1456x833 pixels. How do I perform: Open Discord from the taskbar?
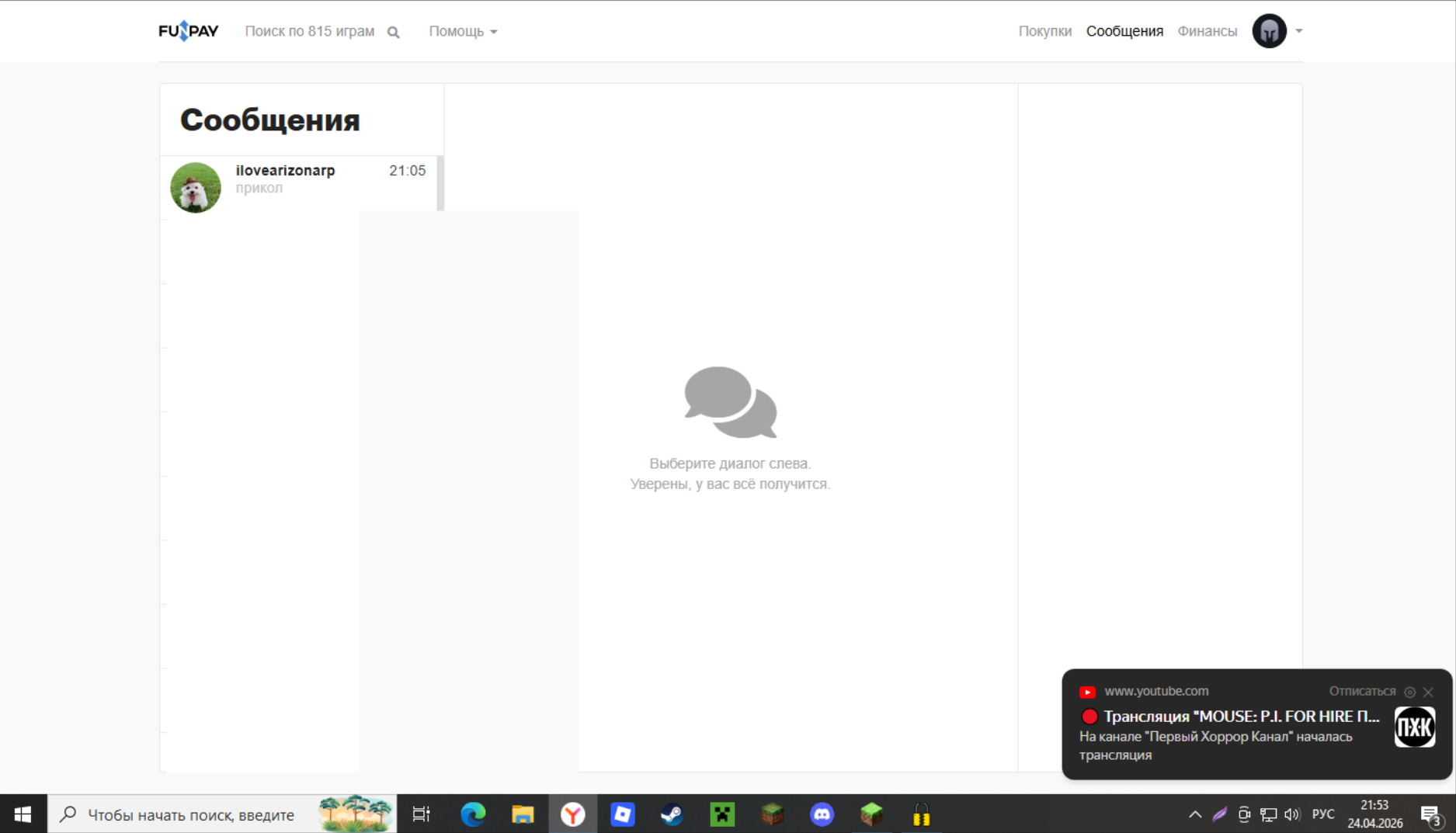[x=822, y=814]
